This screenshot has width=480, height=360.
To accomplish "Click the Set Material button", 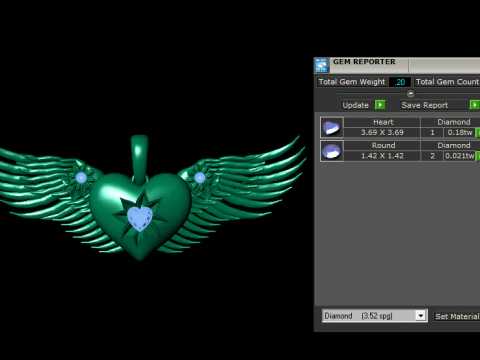I will pos(457,316).
